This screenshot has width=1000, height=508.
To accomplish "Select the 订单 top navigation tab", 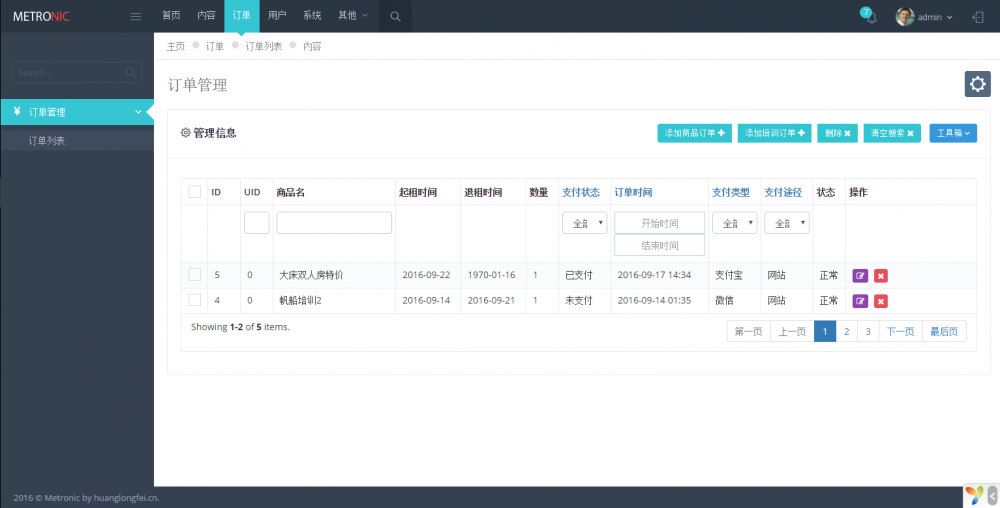I will 242,16.
